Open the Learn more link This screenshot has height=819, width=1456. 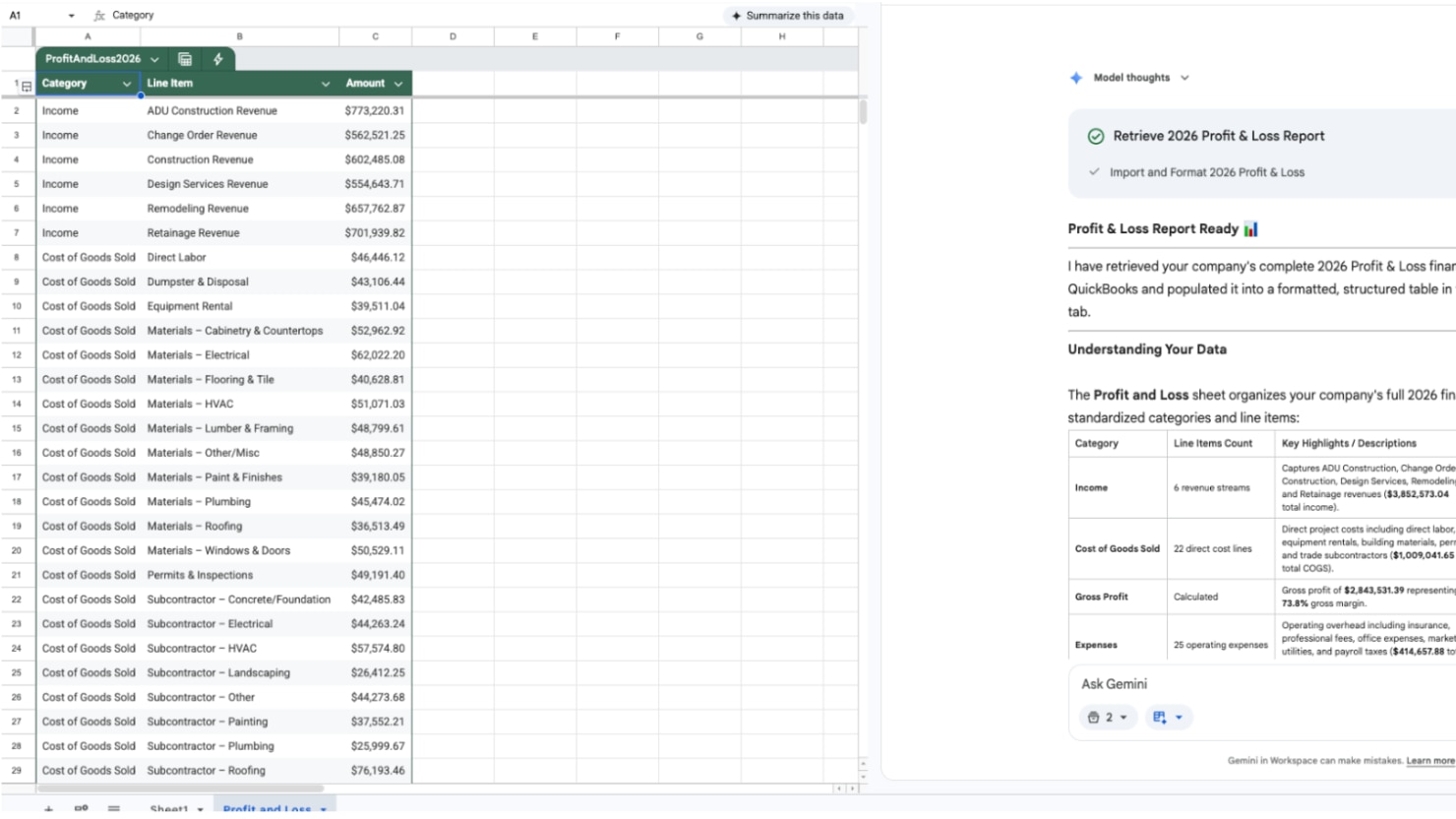pyautogui.click(x=1430, y=761)
